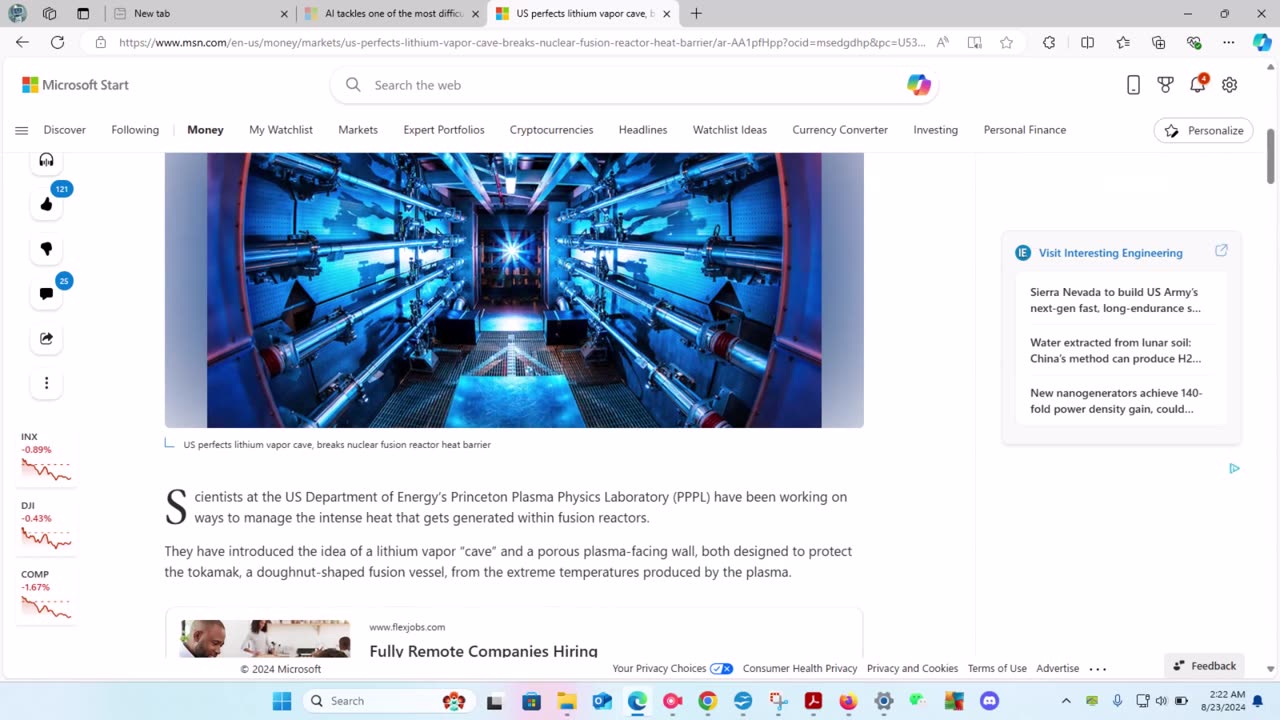Click the Feedback button
The height and width of the screenshot is (720, 1280).
[1204, 666]
